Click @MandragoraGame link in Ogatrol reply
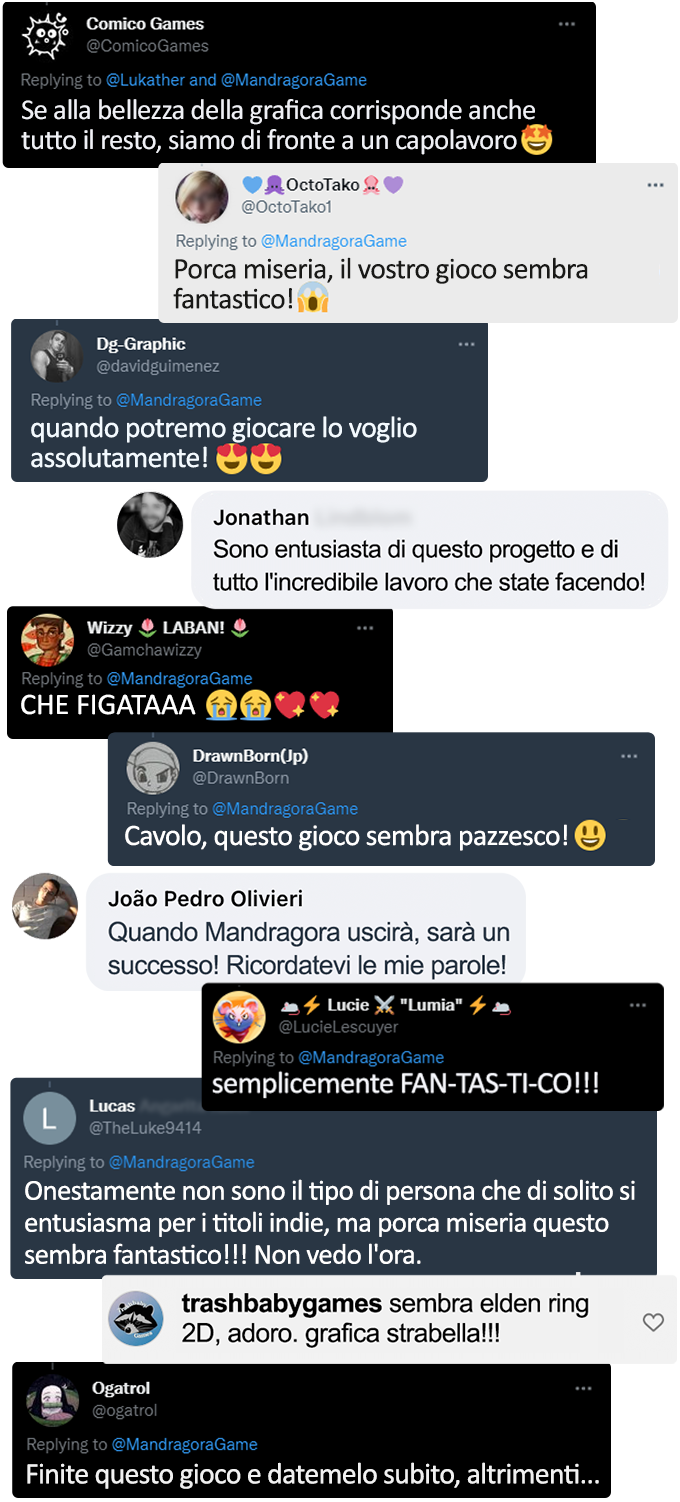This screenshot has height=1502, width=680. pos(185,1444)
